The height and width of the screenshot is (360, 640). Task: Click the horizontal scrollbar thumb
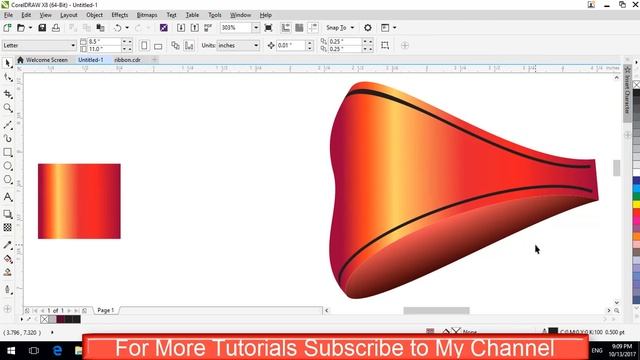(x=436, y=311)
